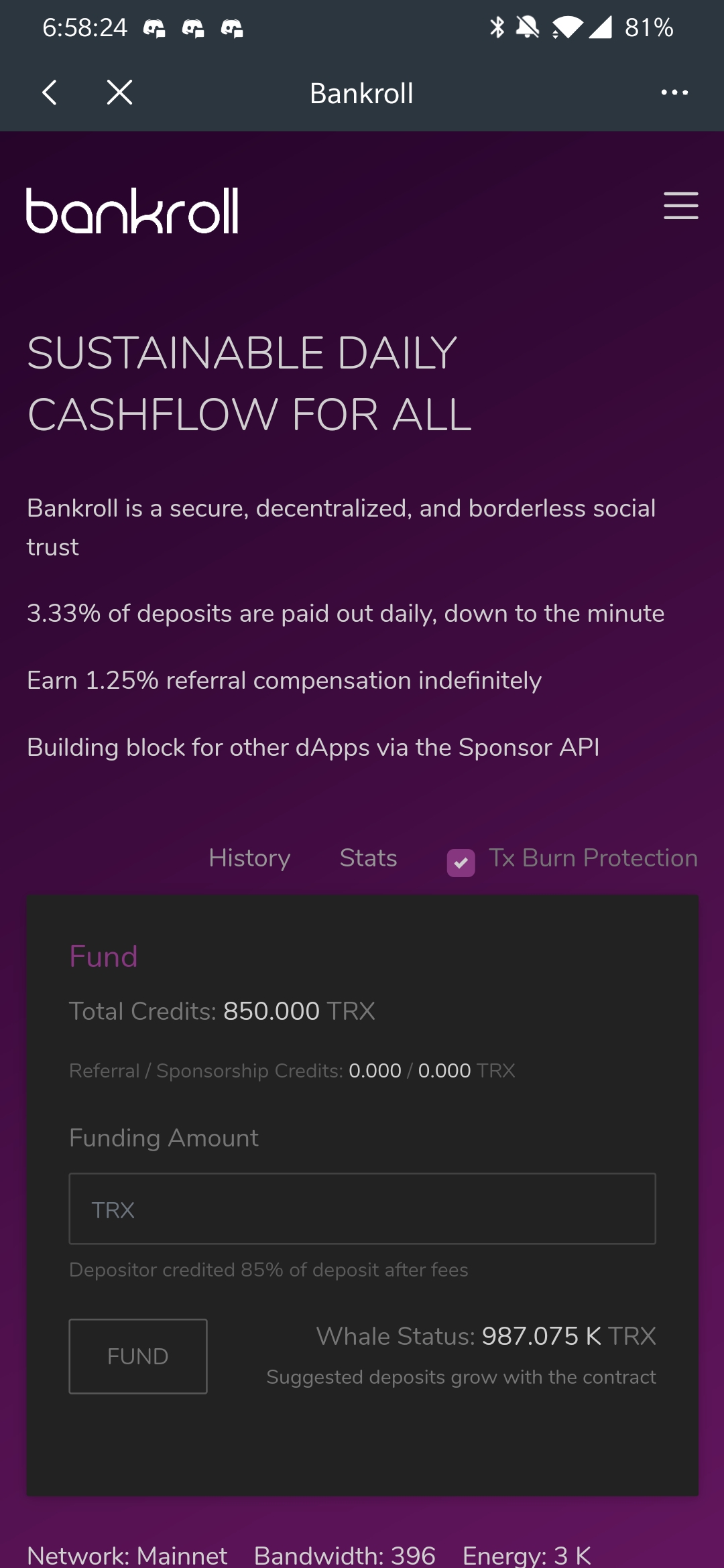Tap the cellular signal icon
The width and height of the screenshot is (724, 1568).
tap(600, 27)
